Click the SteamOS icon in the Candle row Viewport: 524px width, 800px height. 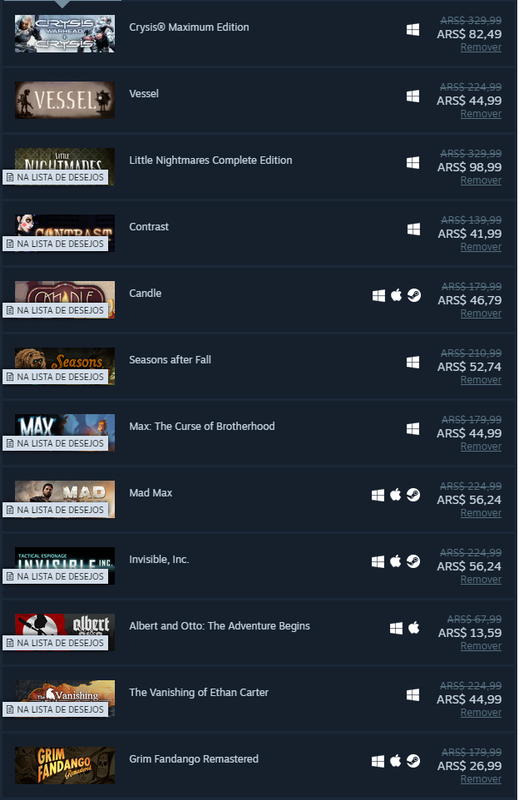click(x=414, y=295)
